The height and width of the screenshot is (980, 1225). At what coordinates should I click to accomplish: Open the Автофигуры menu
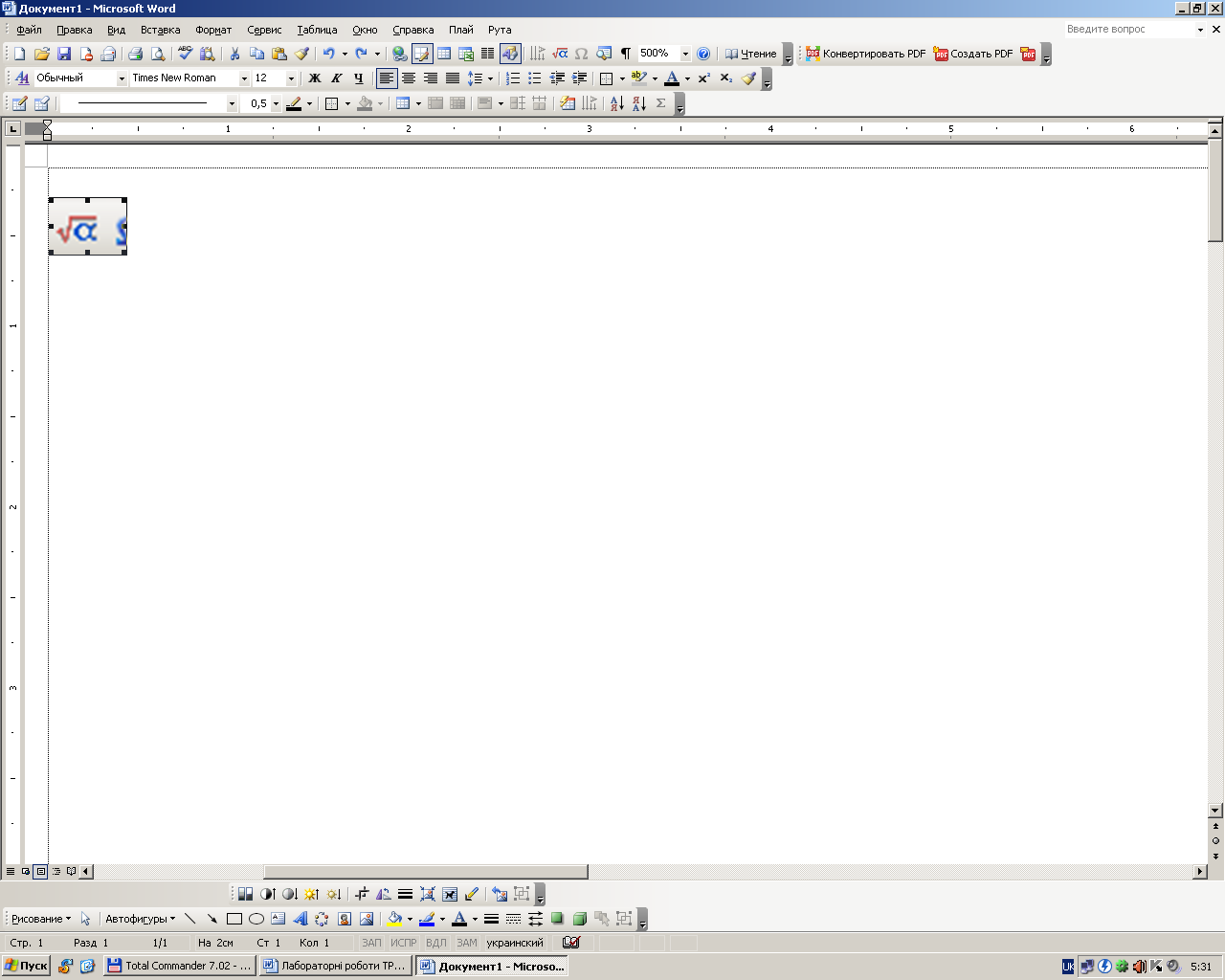point(140,919)
